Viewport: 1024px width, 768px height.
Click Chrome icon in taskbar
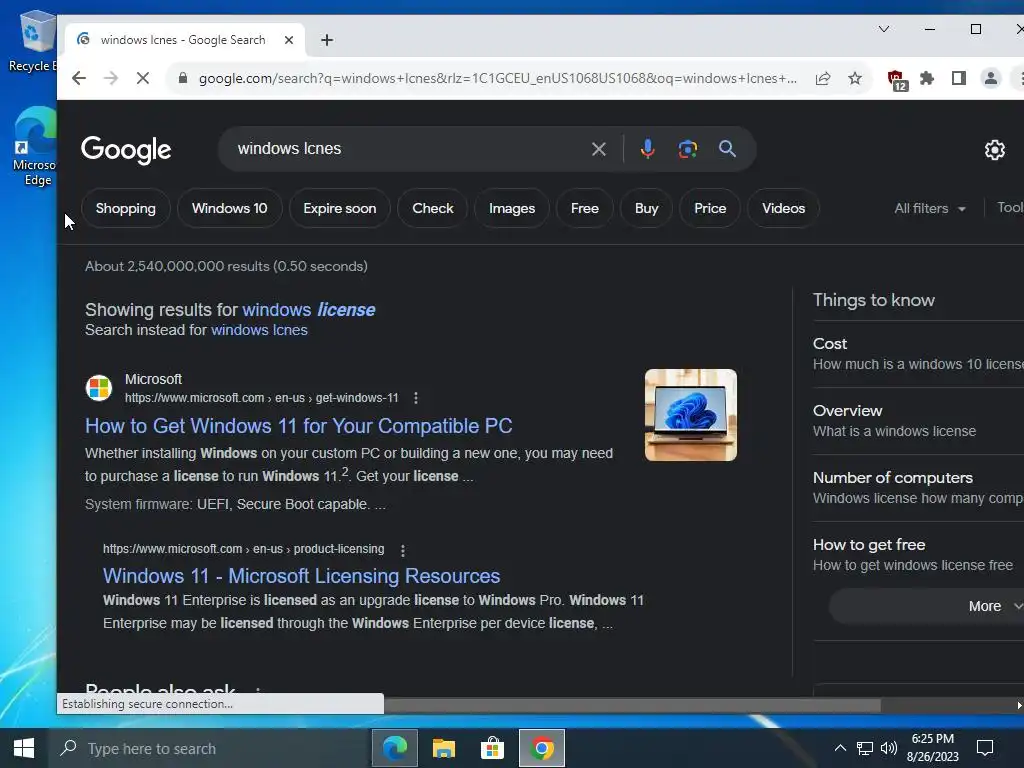[541, 748]
